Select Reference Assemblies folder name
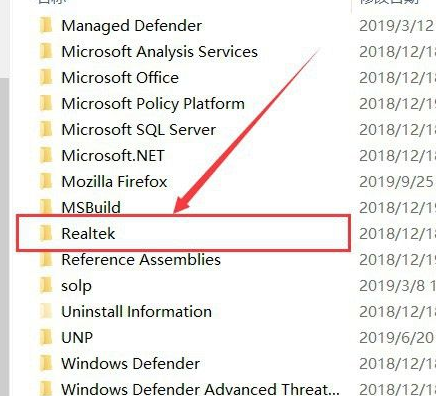Viewport: 436px width, 396px height. 141,259
